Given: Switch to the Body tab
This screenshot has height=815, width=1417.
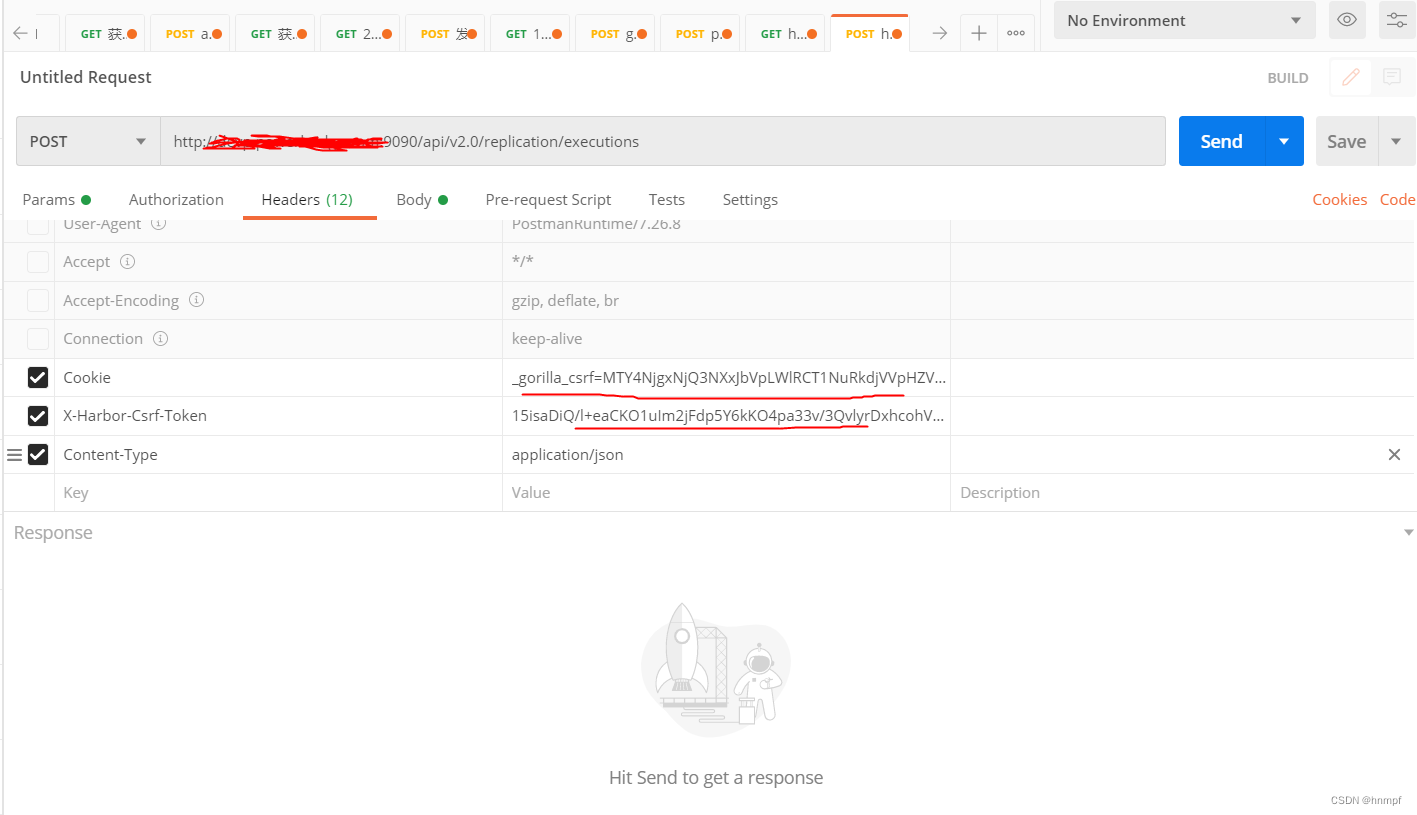Looking at the screenshot, I should pyautogui.click(x=414, y=199).
